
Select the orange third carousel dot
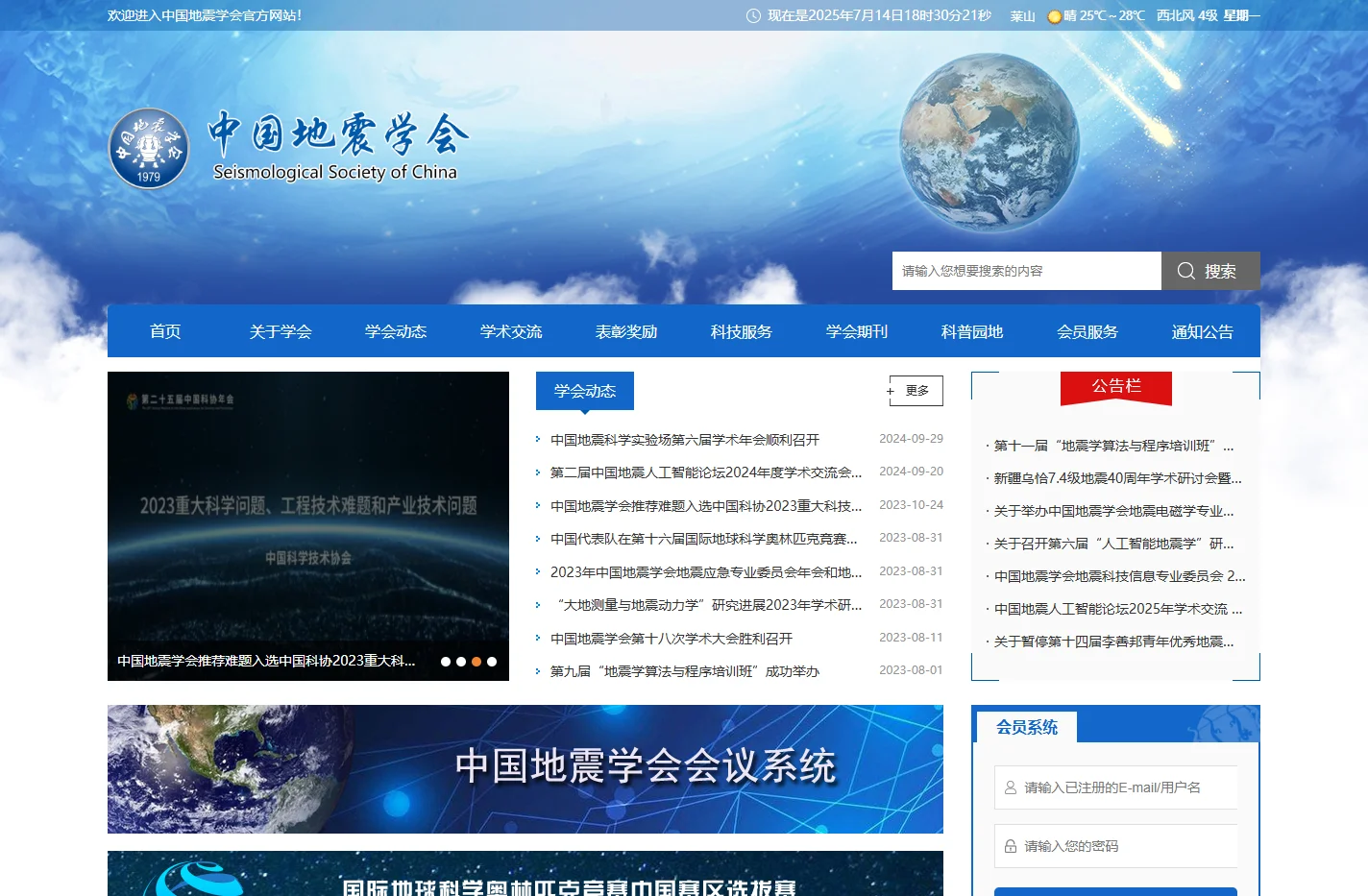(476, 662)
